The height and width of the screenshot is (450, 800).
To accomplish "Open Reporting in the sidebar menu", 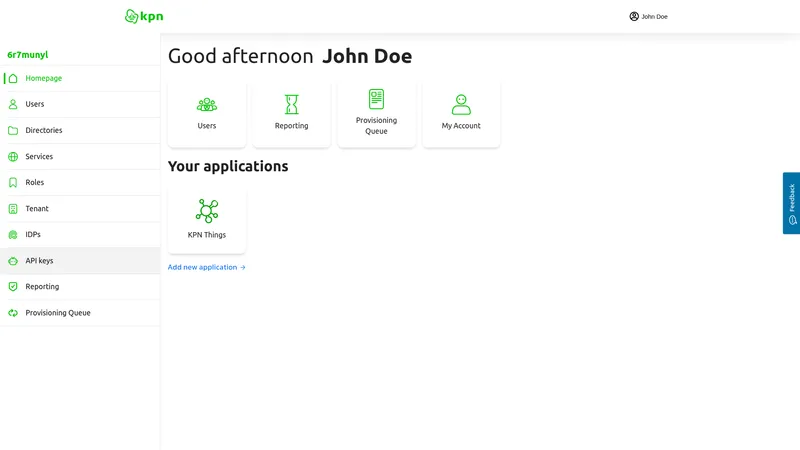I will point(80,287).
